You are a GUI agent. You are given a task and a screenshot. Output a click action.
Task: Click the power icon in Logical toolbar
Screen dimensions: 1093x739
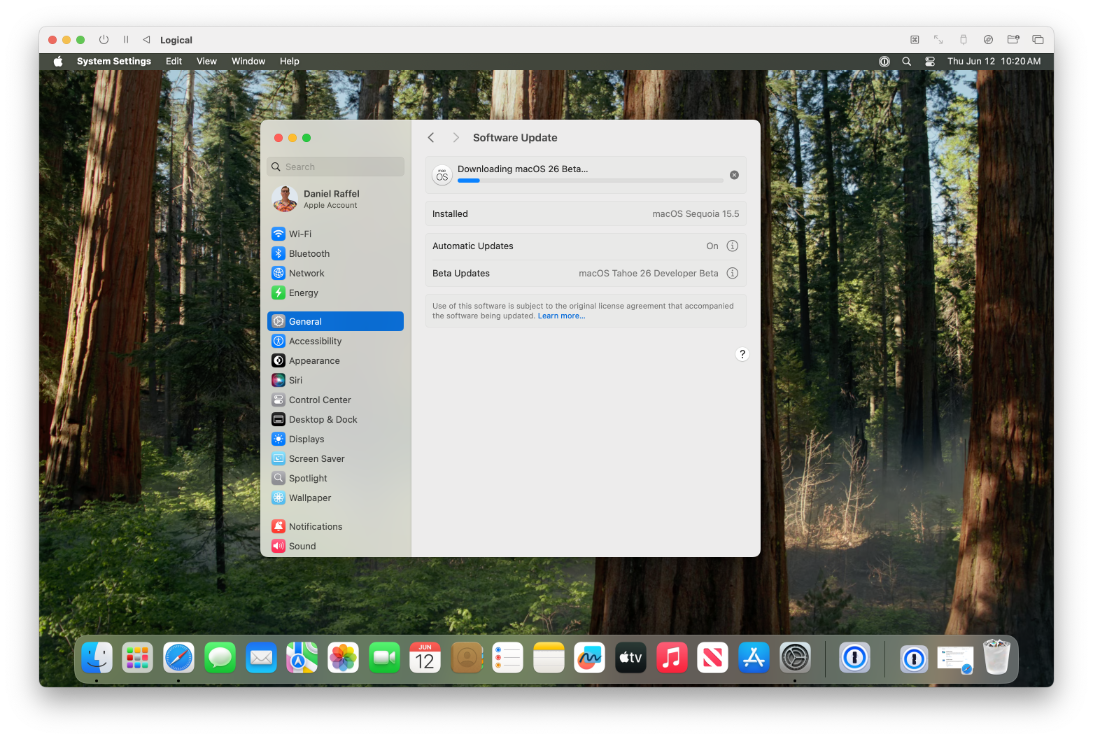pos(104,40)
